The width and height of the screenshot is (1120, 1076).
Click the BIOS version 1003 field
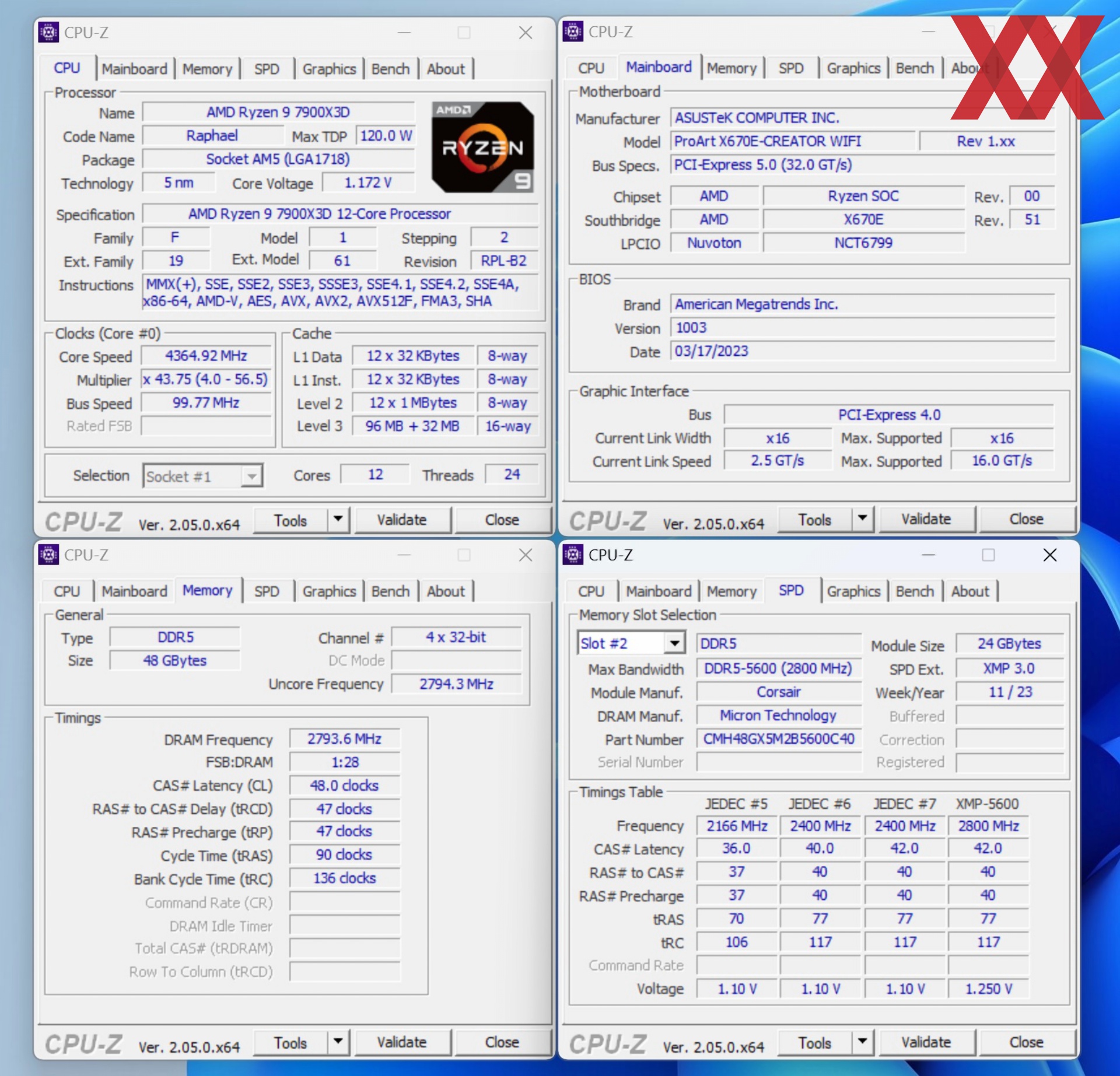(x=862, y=328)
